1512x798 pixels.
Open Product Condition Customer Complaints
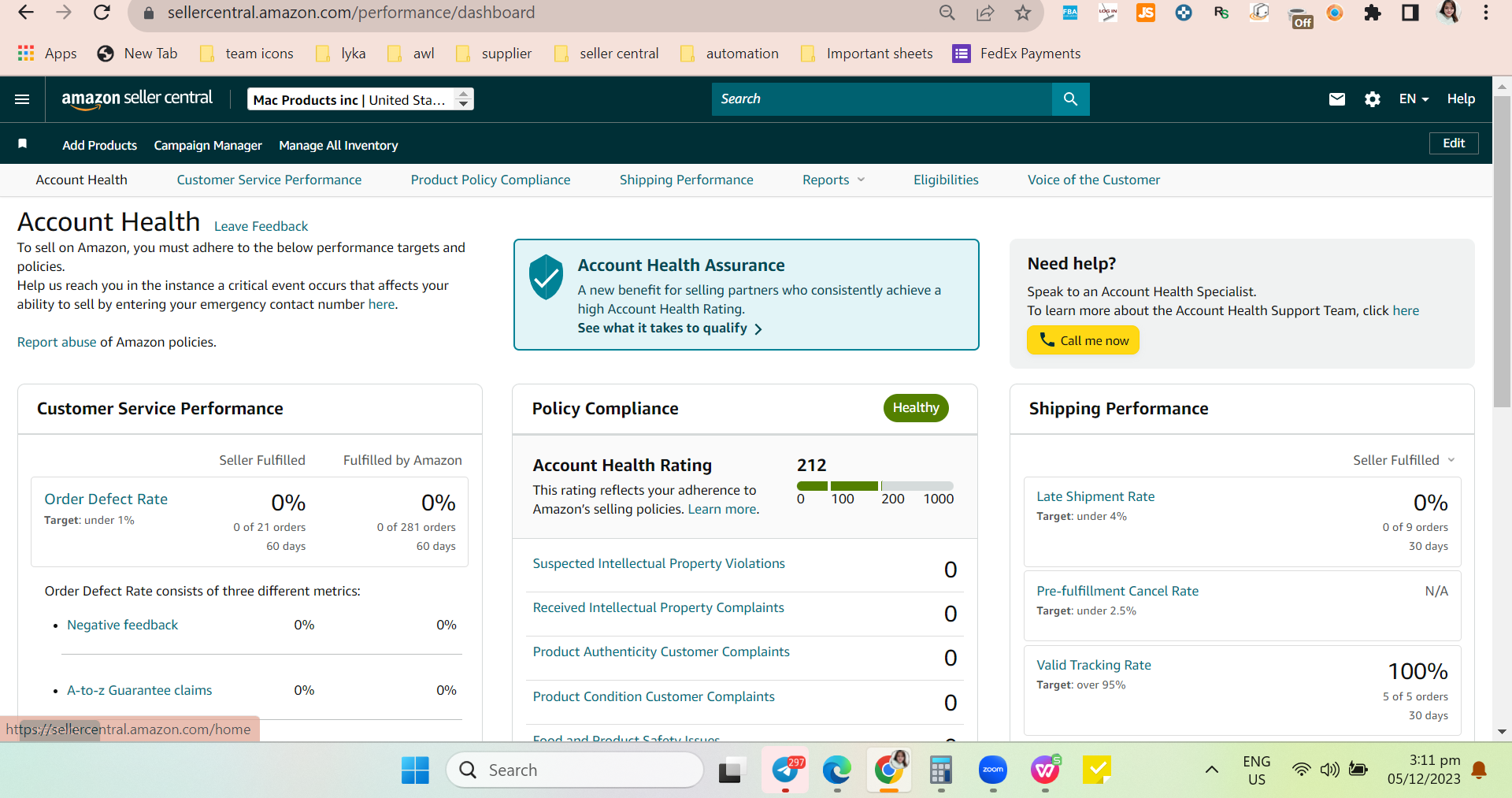click(654, 696)
